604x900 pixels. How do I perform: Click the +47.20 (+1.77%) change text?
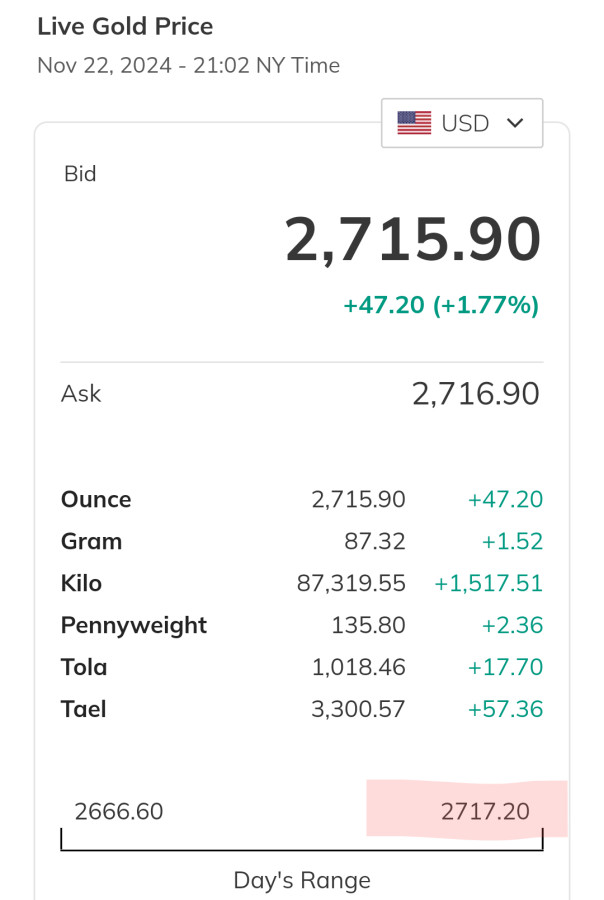441,305
